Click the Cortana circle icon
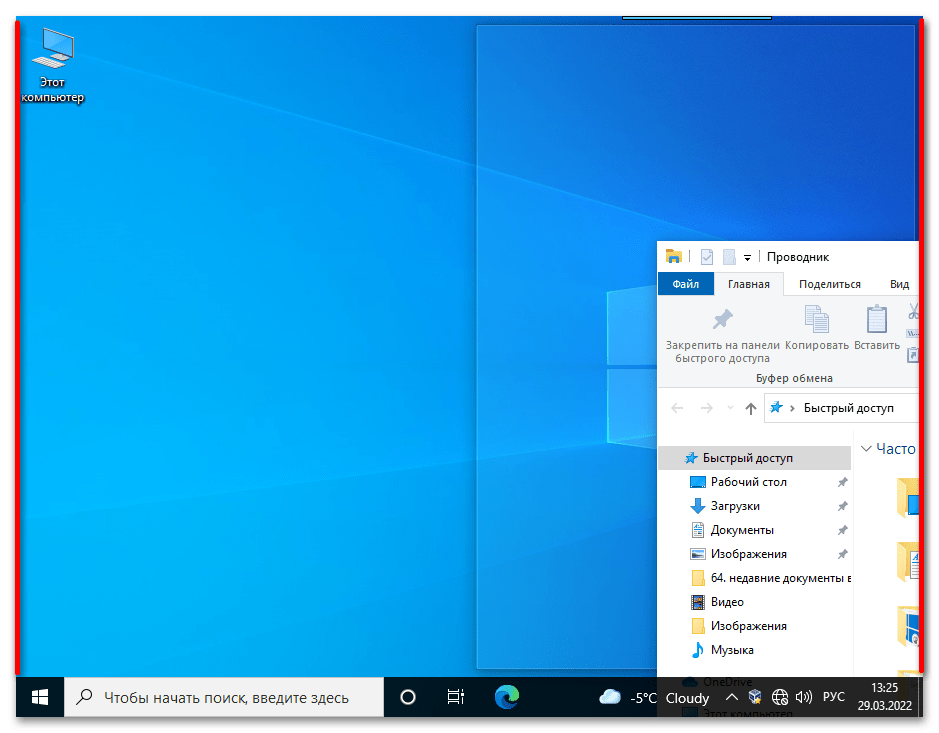 [407, 697]
